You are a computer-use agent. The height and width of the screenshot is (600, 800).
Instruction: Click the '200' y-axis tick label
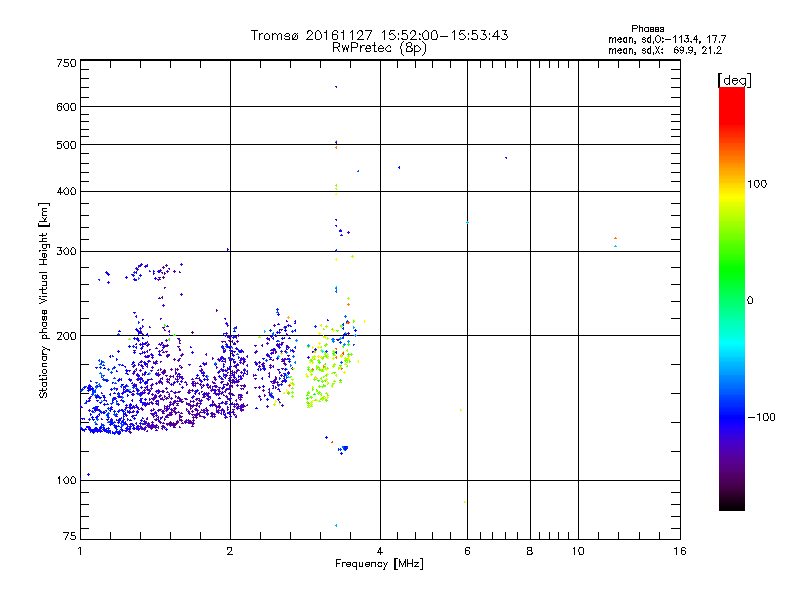pos(66,336)
